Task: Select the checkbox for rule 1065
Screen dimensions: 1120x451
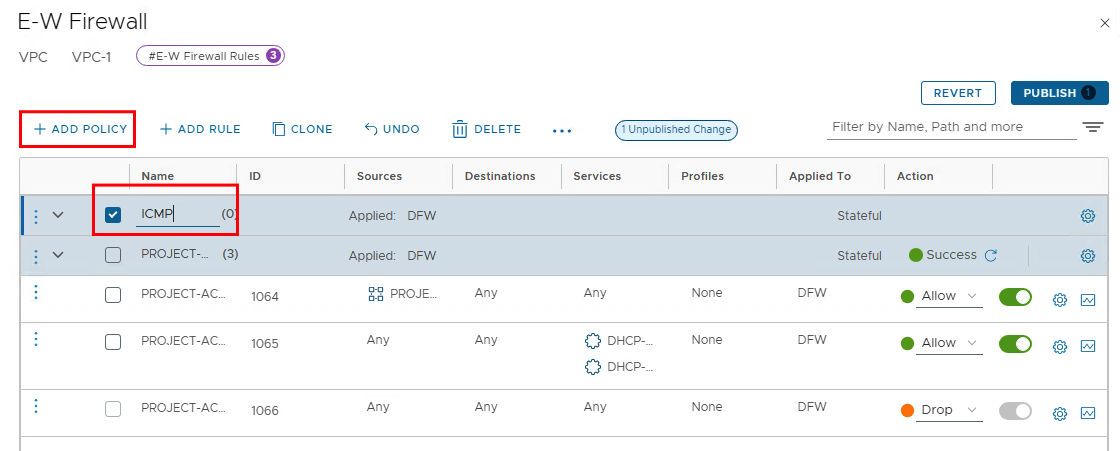Action: 113,342
